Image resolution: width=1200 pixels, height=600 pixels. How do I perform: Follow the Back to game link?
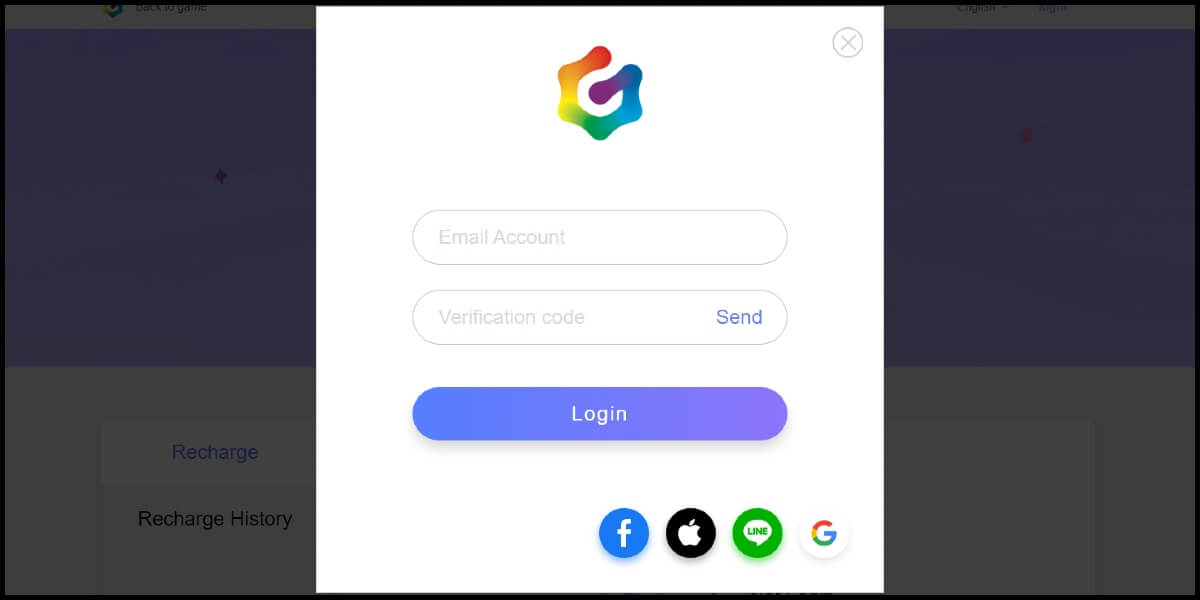pos(171,9)
